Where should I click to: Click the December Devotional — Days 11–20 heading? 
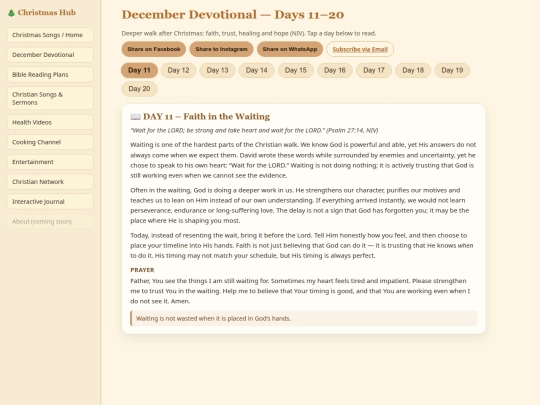tap(232, 15)
